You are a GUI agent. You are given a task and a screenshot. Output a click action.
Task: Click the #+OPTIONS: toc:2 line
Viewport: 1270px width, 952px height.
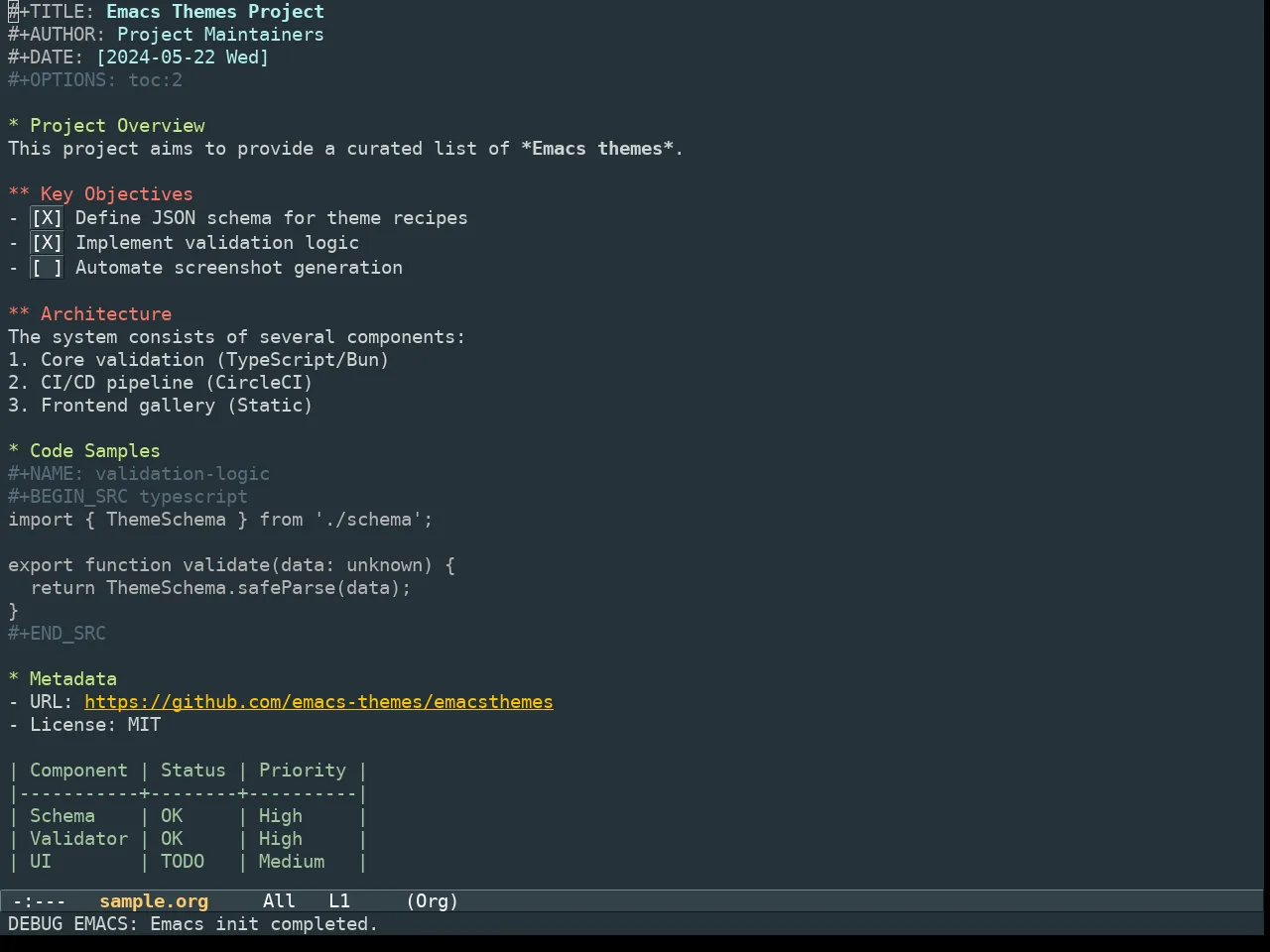(95, 80)
